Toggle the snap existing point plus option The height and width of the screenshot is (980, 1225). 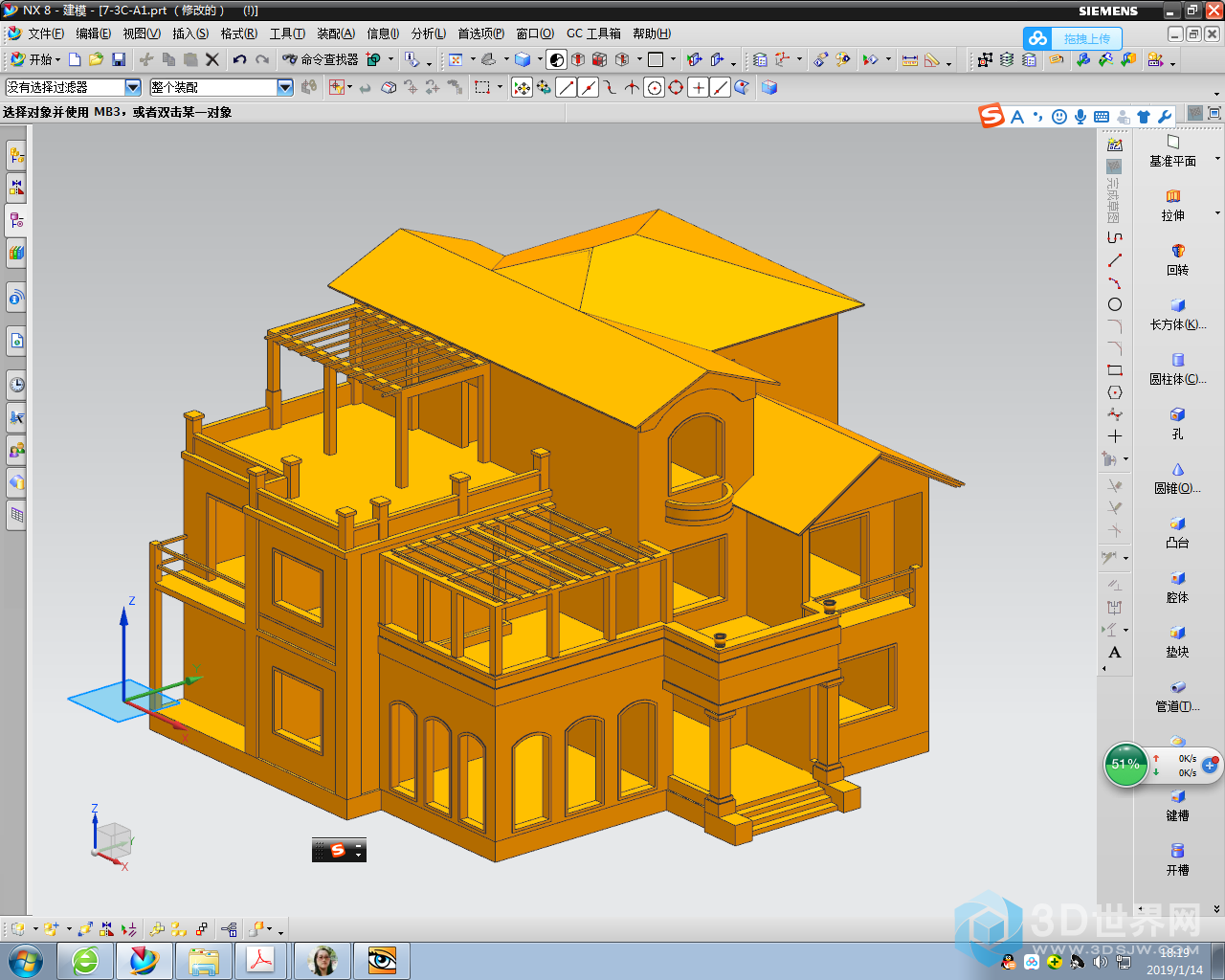698,87
